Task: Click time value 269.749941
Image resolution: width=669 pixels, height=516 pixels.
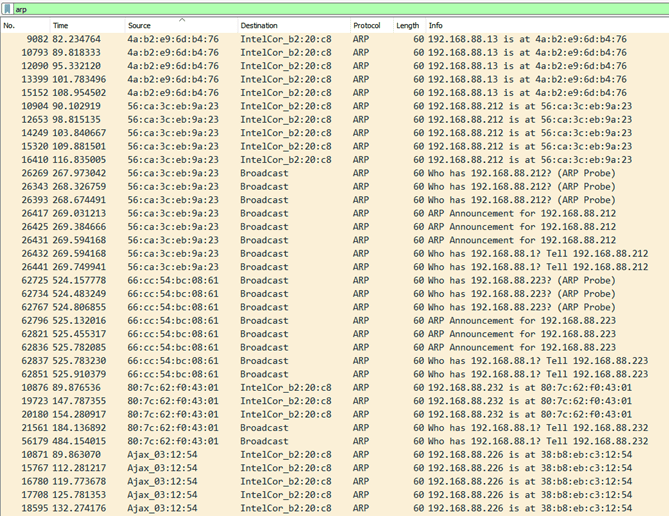Action: pos(79,267)
